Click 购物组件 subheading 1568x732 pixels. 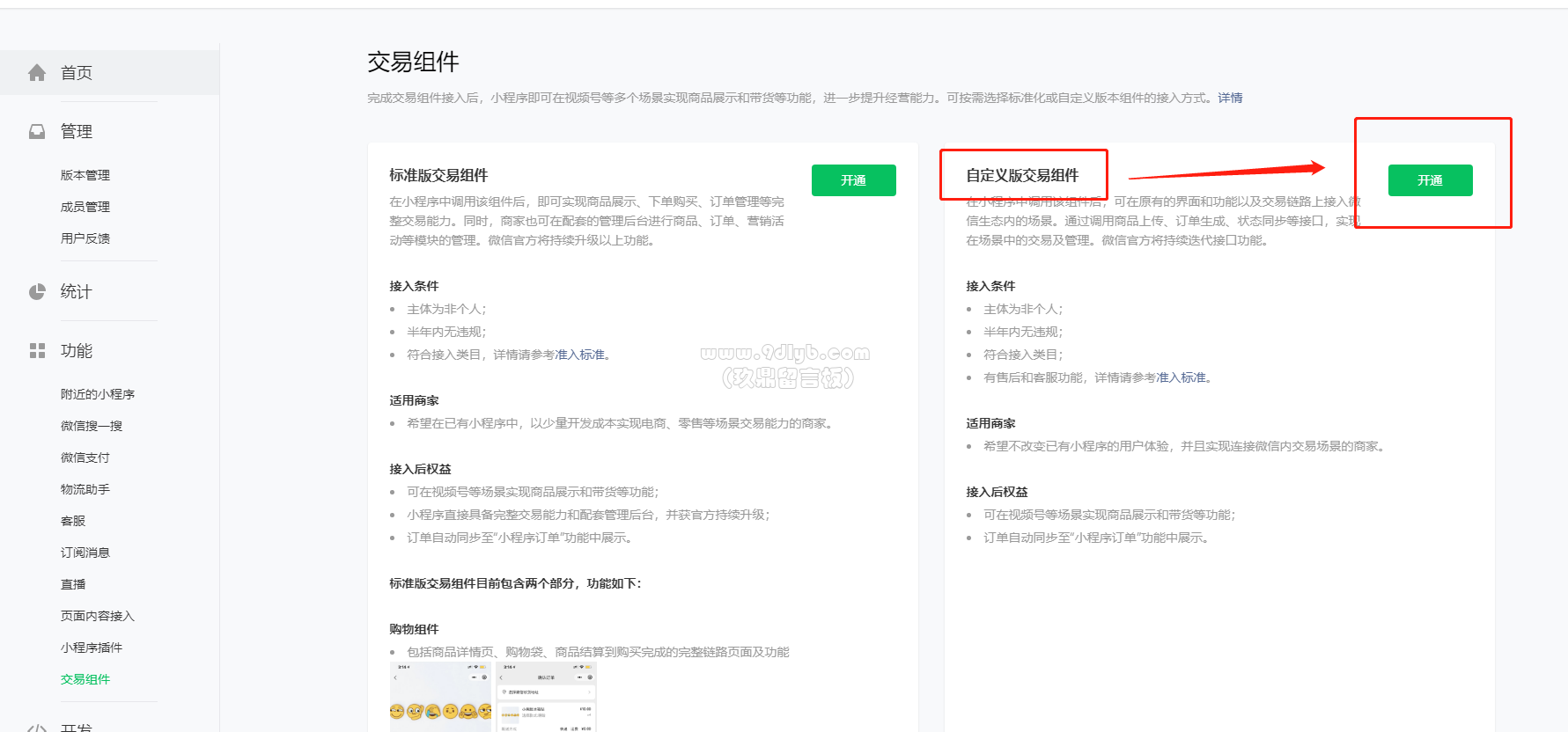coord(414,629)
